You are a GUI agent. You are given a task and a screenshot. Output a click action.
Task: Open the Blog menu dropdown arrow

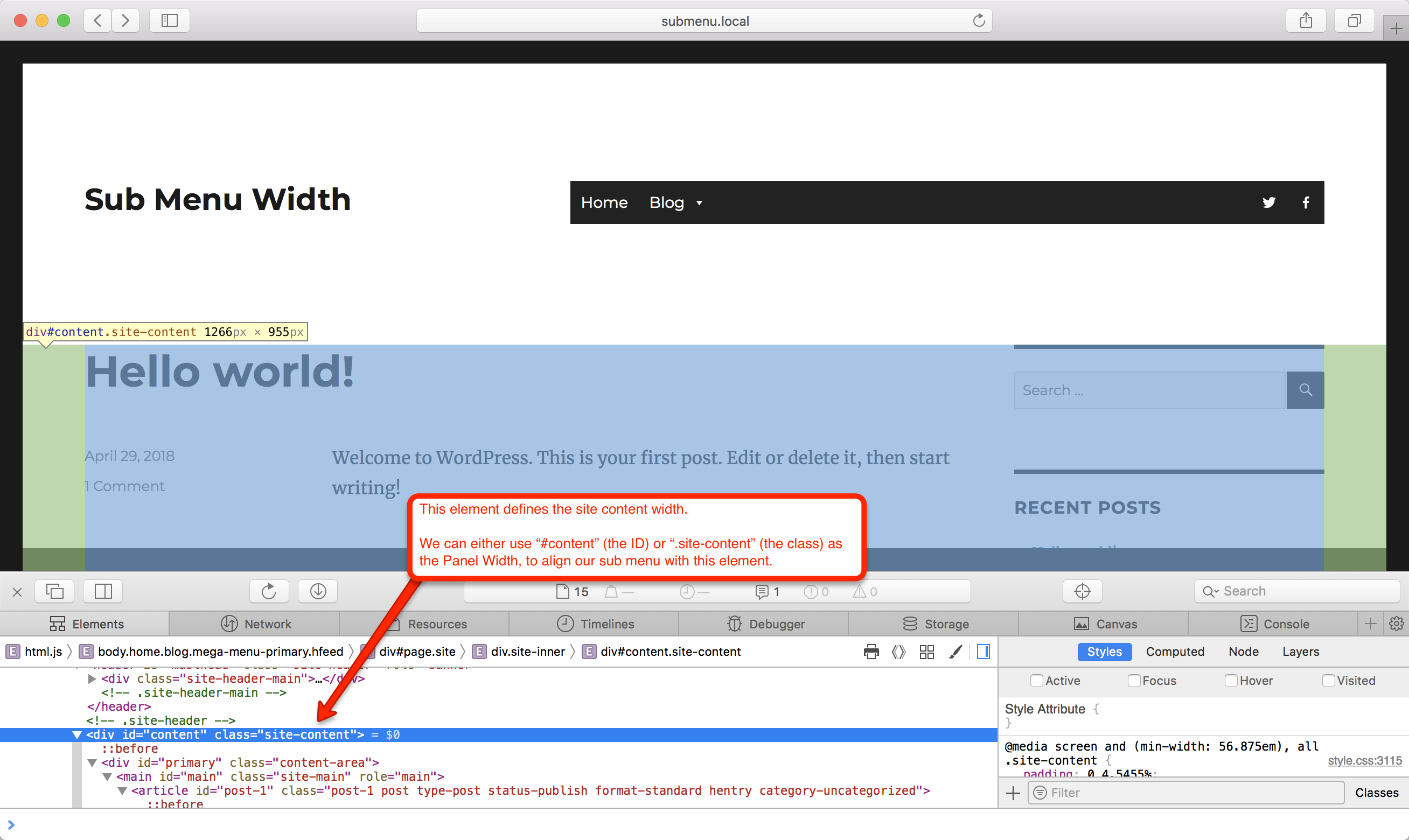(699, 202)
